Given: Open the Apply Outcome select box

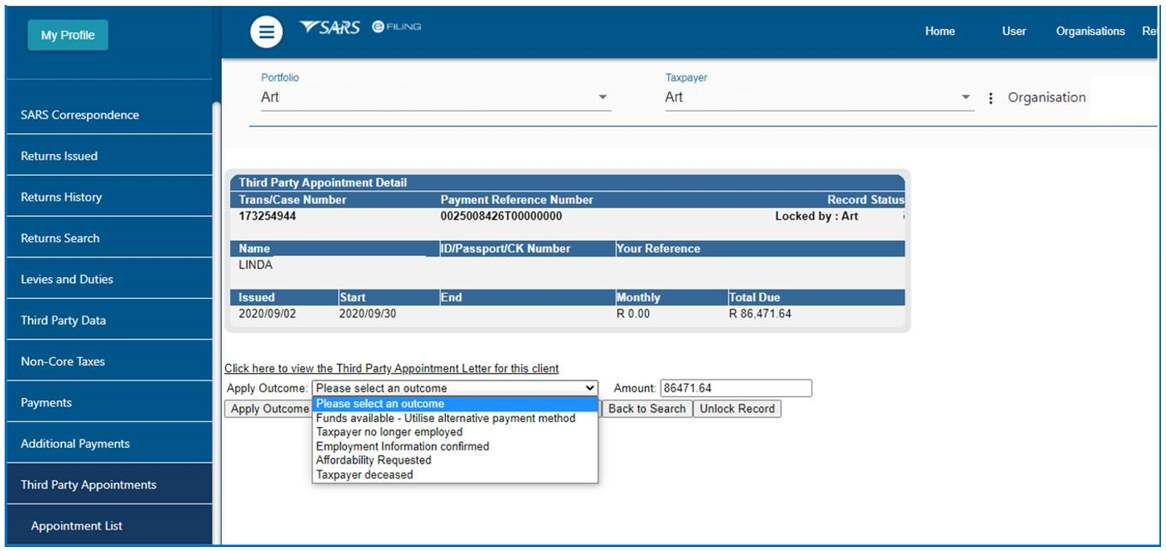Looking at the screenshot, I should [455, 388].
